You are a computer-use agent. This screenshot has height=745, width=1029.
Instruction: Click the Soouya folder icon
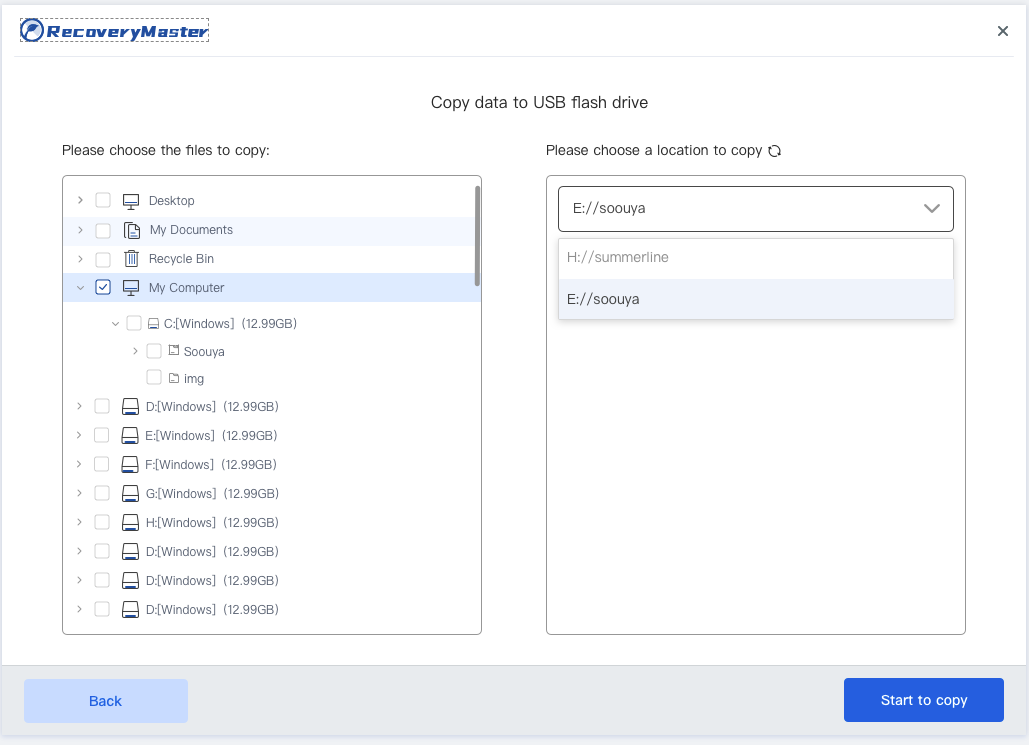click(x=173, y=351)
